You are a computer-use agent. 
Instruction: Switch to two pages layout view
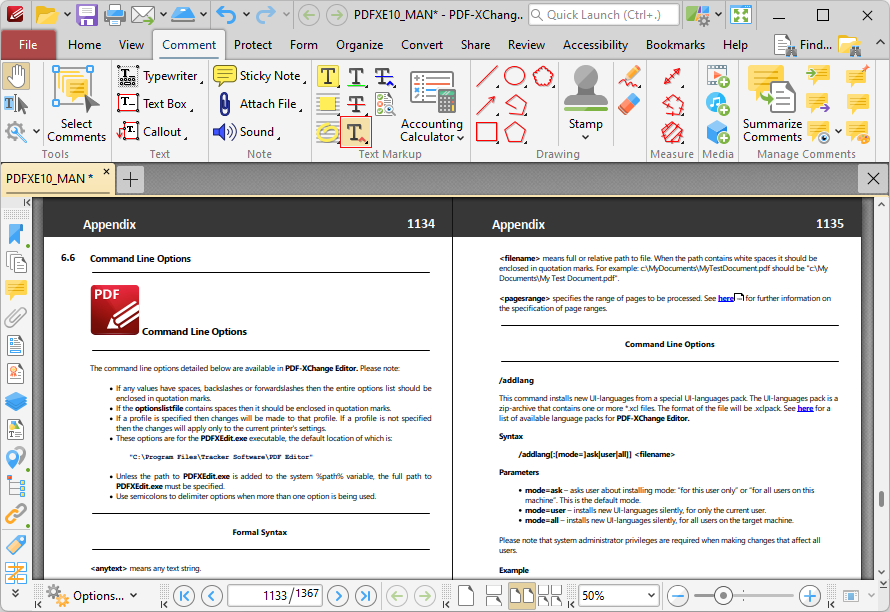521,596
